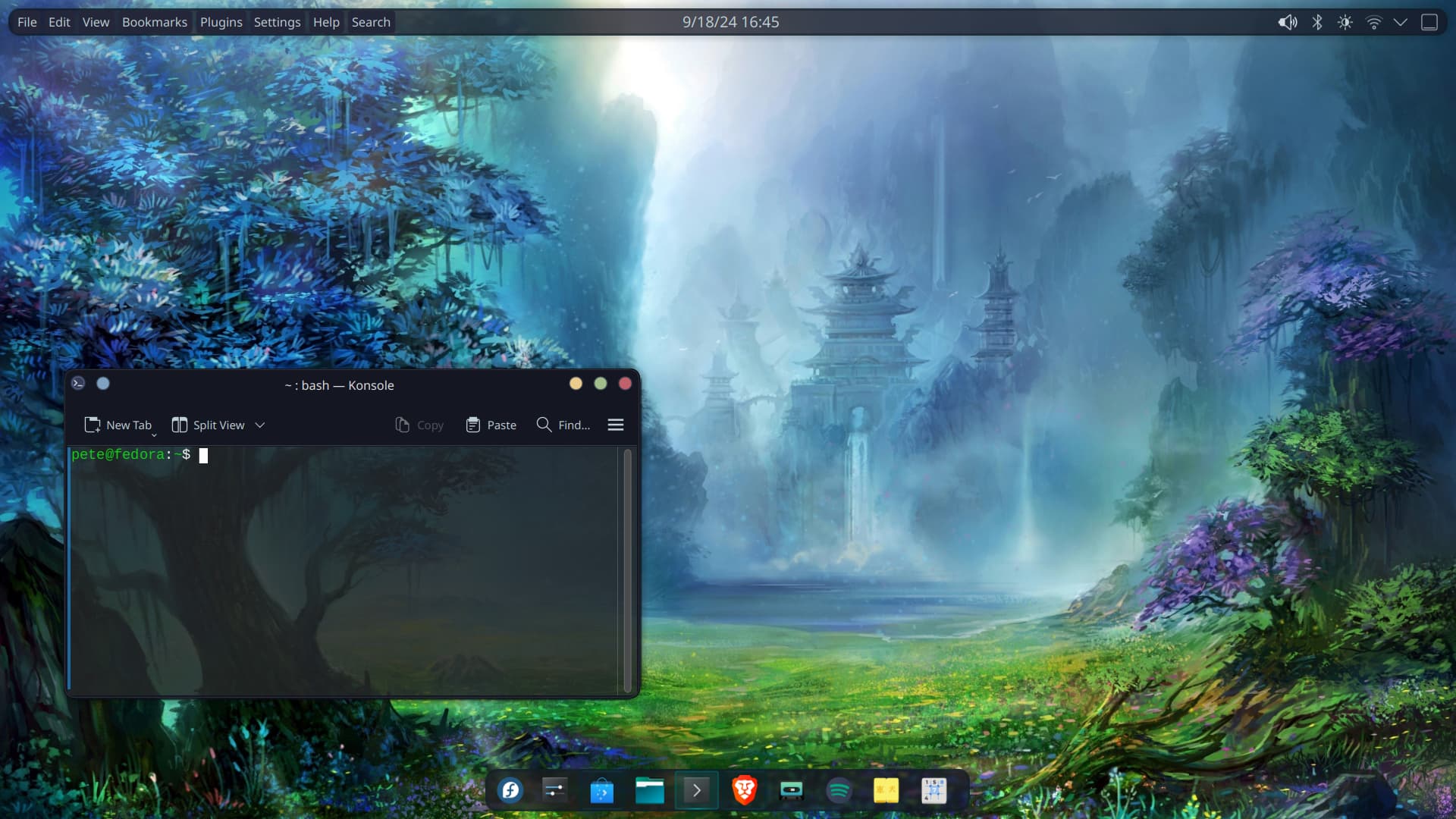Screen dimensions: 1456x819
Task: Click the date and time clock
Action: point(730,22)
